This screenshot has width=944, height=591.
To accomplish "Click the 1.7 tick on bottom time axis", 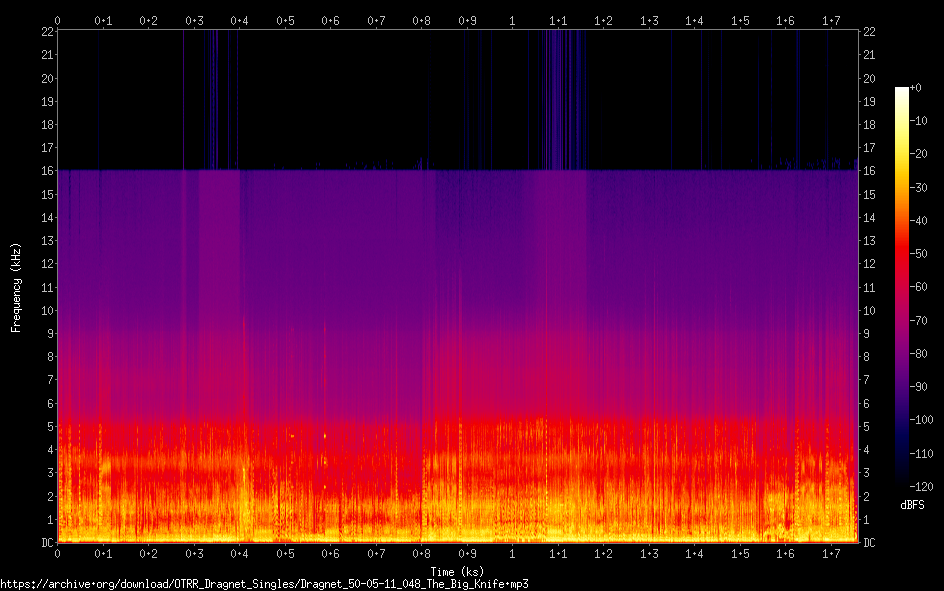I will click(x=831, y=553).
